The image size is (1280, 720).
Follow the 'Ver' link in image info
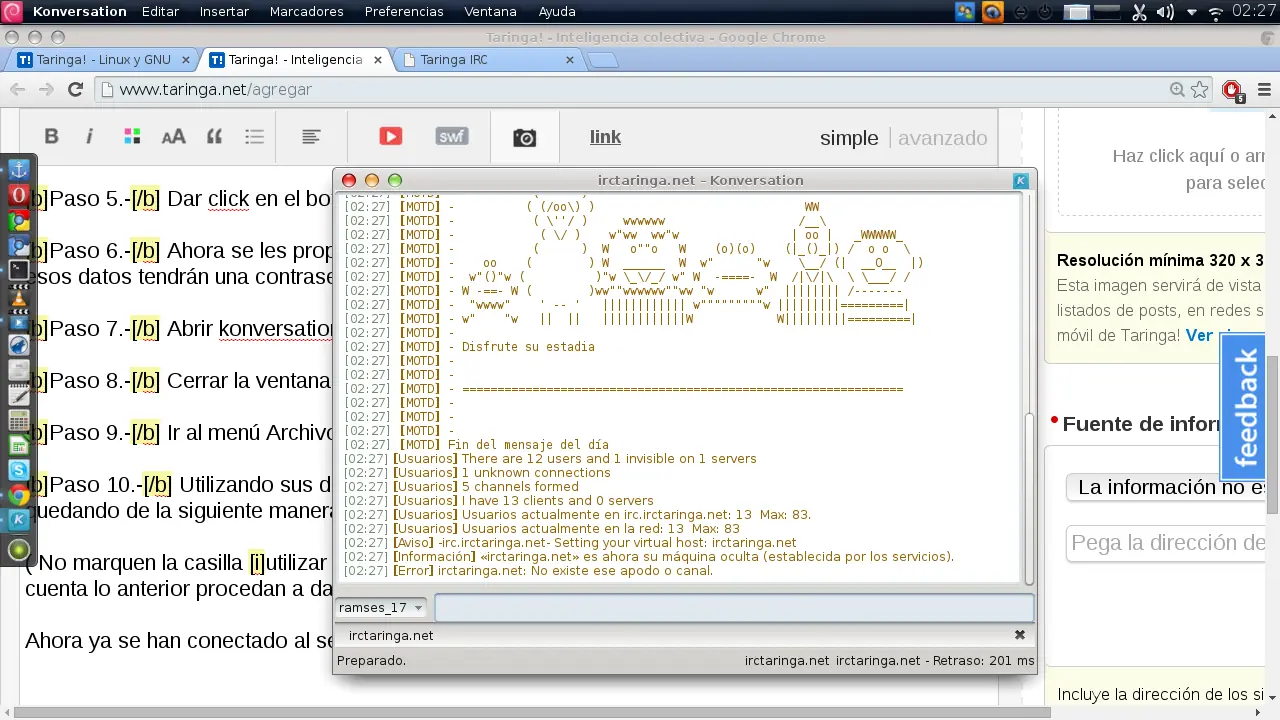(x=1198, y=335)
